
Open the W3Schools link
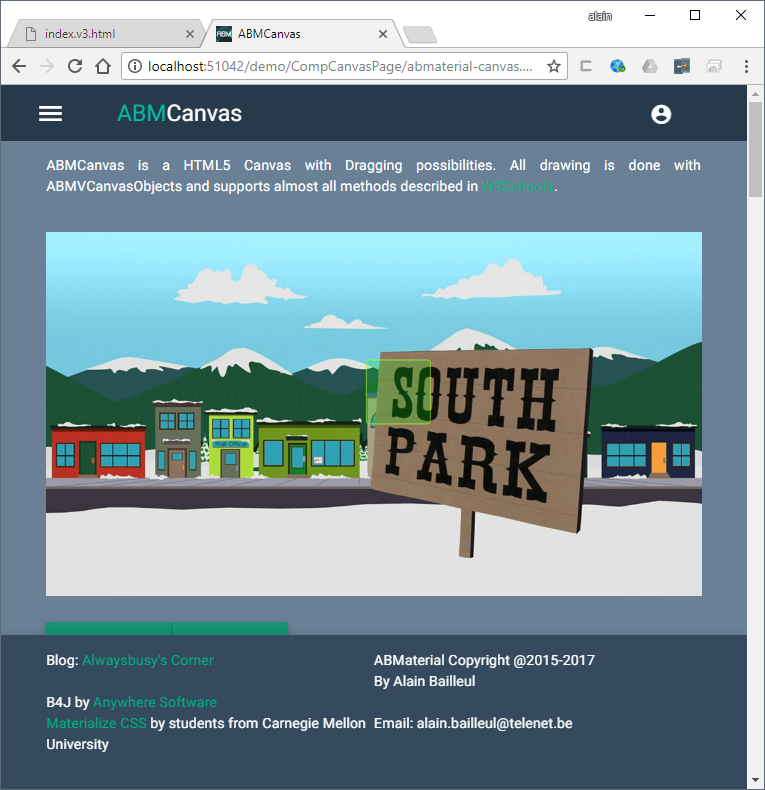[x=518, y=186]
